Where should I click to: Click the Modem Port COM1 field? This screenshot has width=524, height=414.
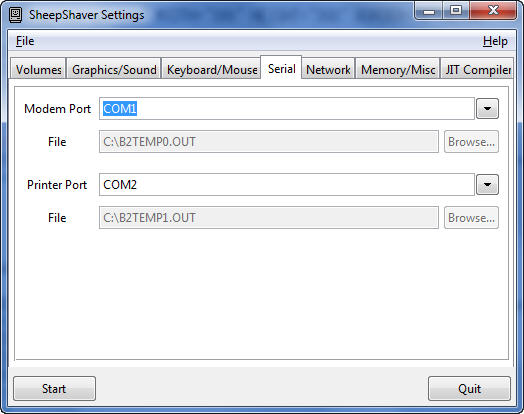point(287,109)
